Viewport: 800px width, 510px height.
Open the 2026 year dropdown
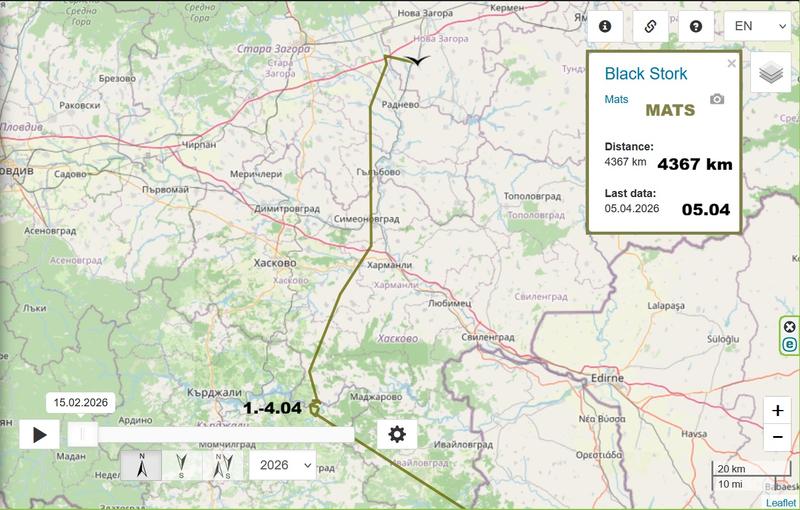283,465
